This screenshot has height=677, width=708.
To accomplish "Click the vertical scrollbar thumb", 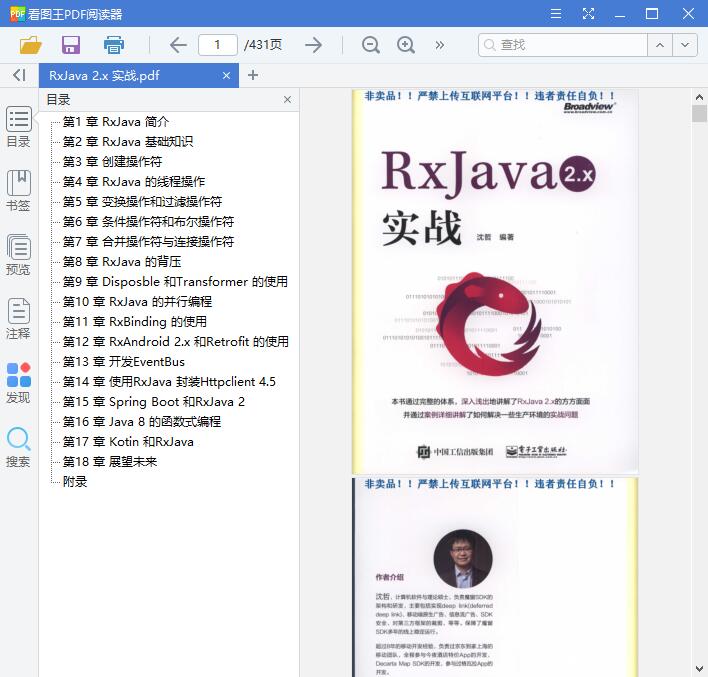I will pos(699,113).
